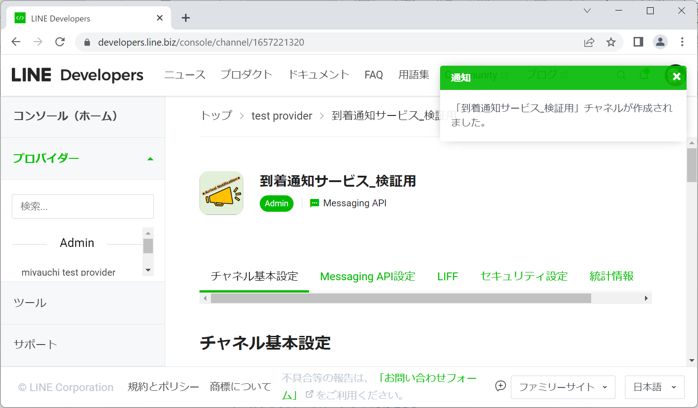Image resolution: width=698 pixels, height=408 pixels.
Task: Click the page vertical scrollbar thumb
Action: tap(691, 165)
